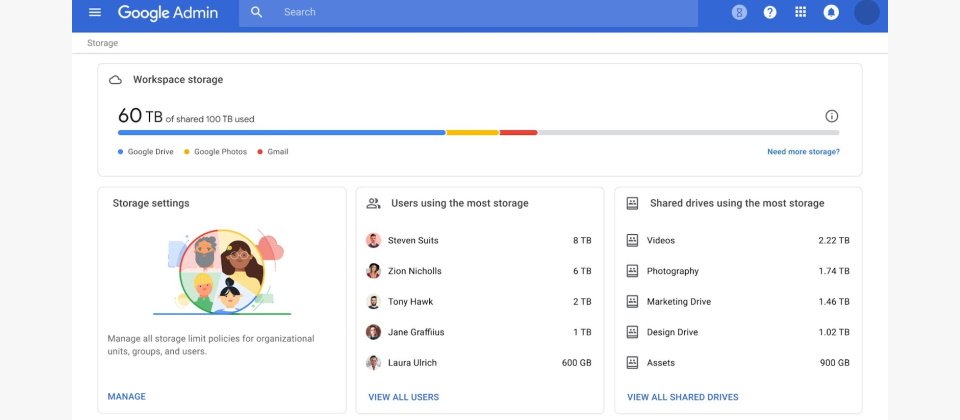This screenshot has height=420, width=960.
Task: Click the Videos shared drive icon
Action: [632, 241]
